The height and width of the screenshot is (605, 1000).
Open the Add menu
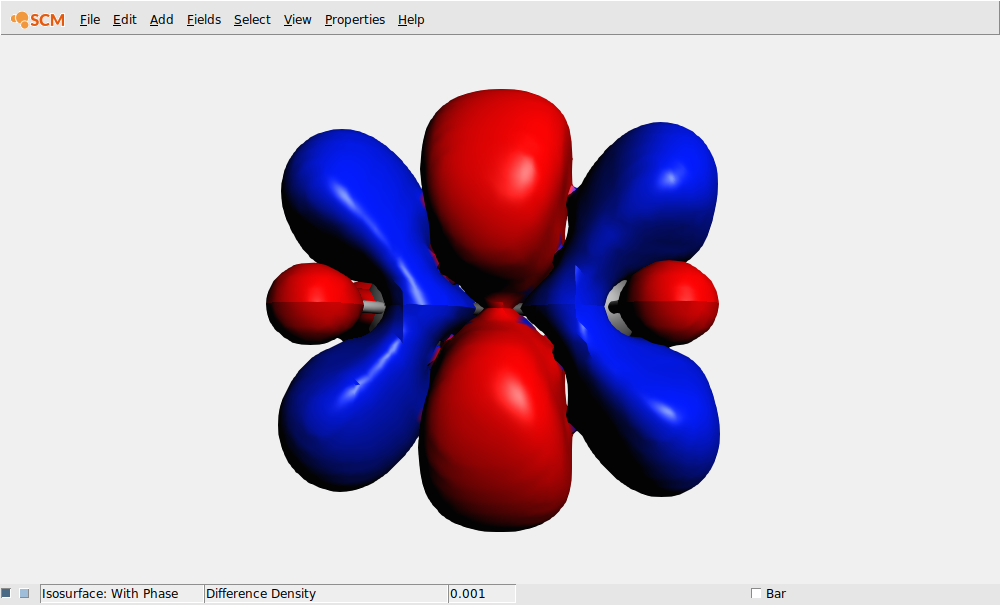coord(161,19)
